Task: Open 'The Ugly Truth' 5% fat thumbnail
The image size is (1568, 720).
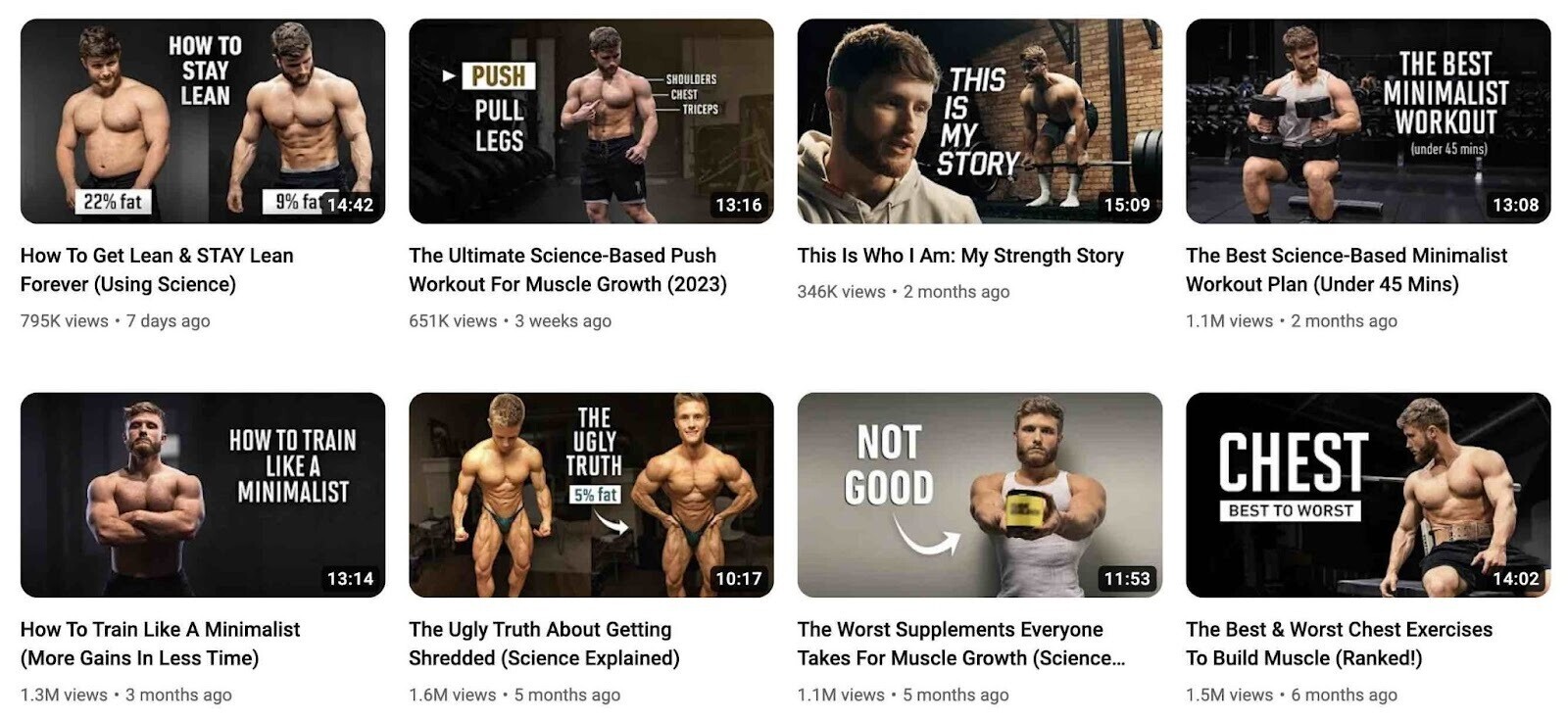Action: click(x=591, y=495)
